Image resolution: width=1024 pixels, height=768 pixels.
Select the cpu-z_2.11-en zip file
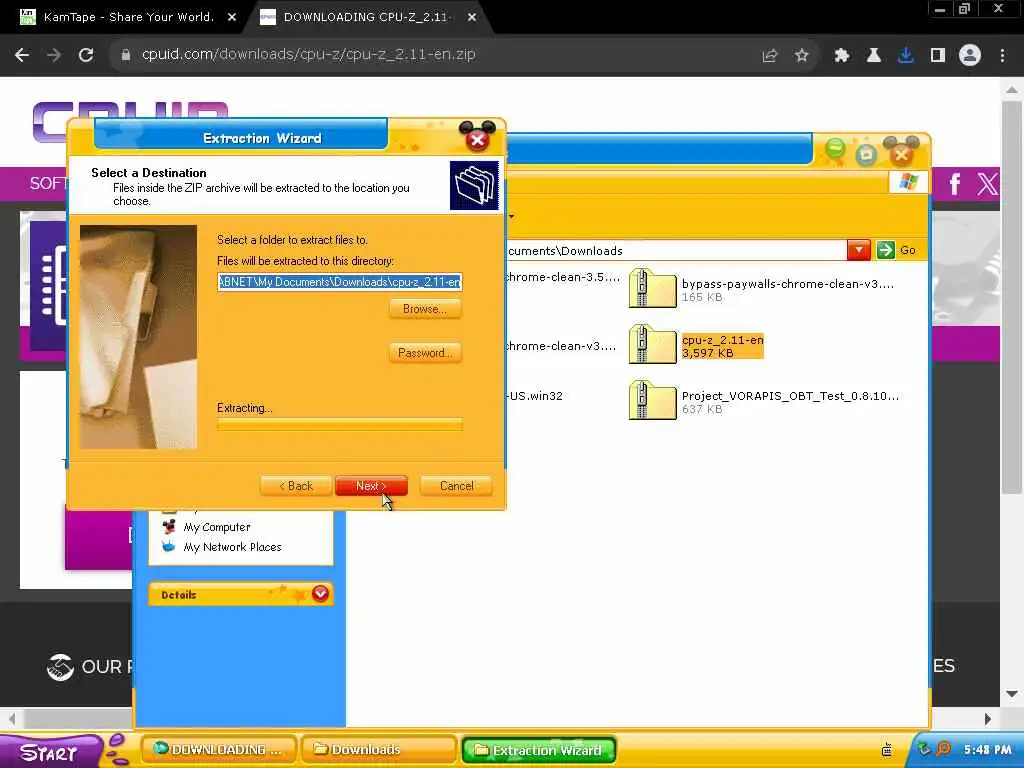click(x=696, y=345)
